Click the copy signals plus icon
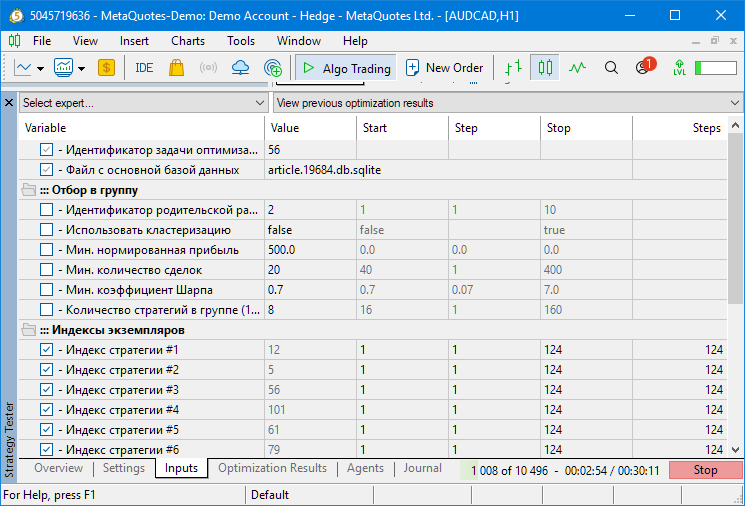Viewport: 745px width, 506px height. coord(273,68)
